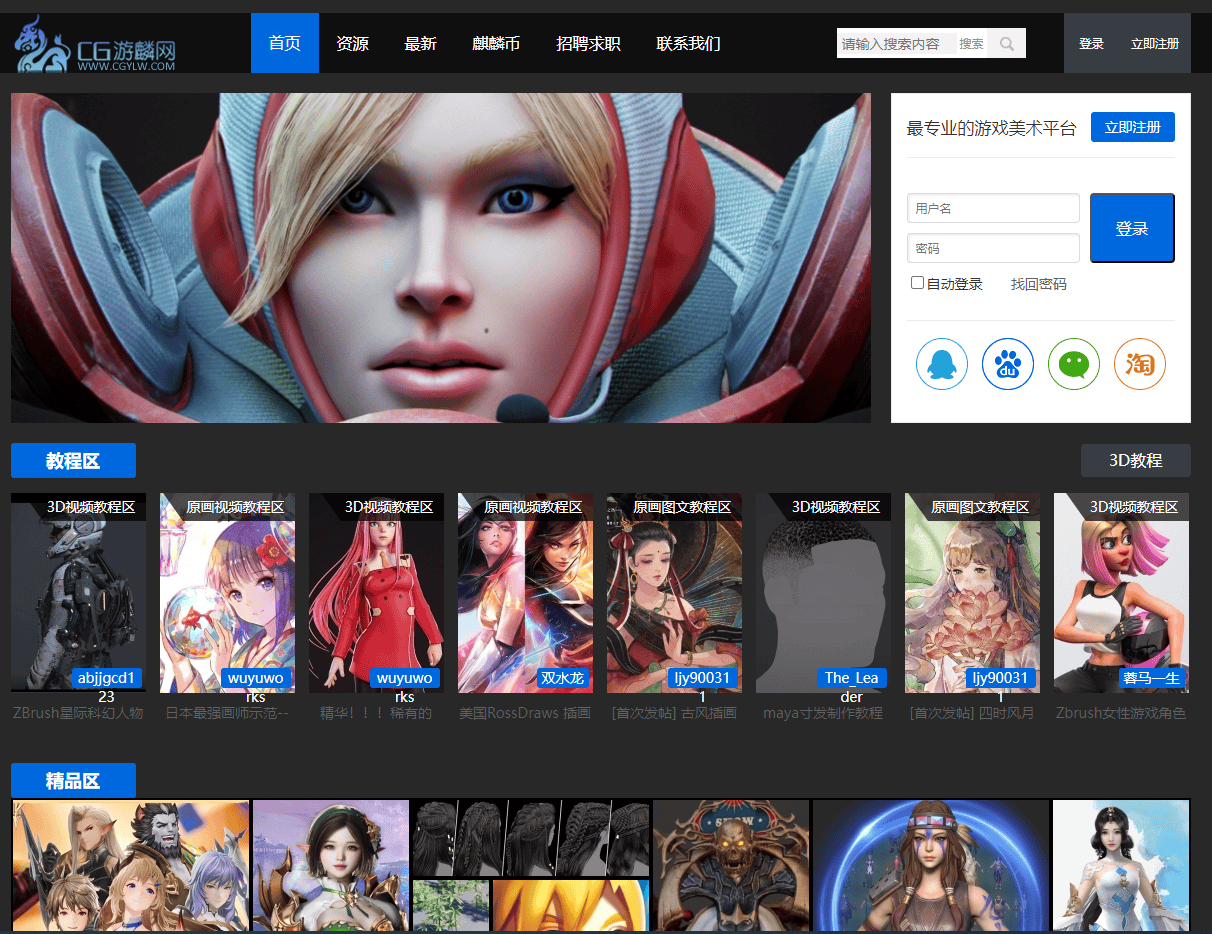
Task: Focus the 用户名 input field
Action: tap(993, 208)
